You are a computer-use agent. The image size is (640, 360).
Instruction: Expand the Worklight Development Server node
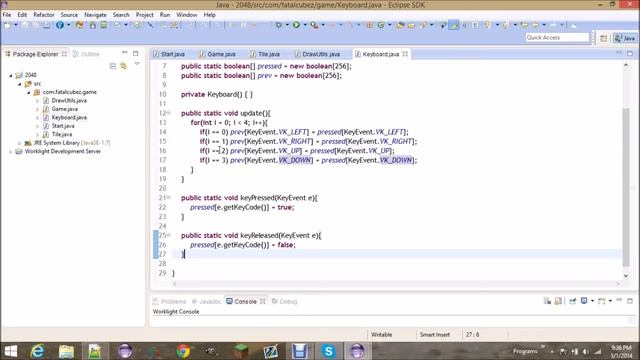point(11,151)
